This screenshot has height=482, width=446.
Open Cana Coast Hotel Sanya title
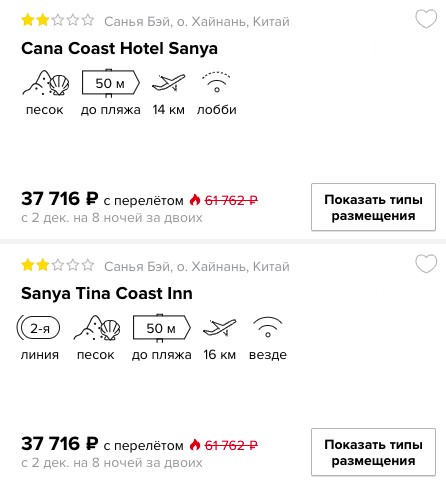click(119, 48)
